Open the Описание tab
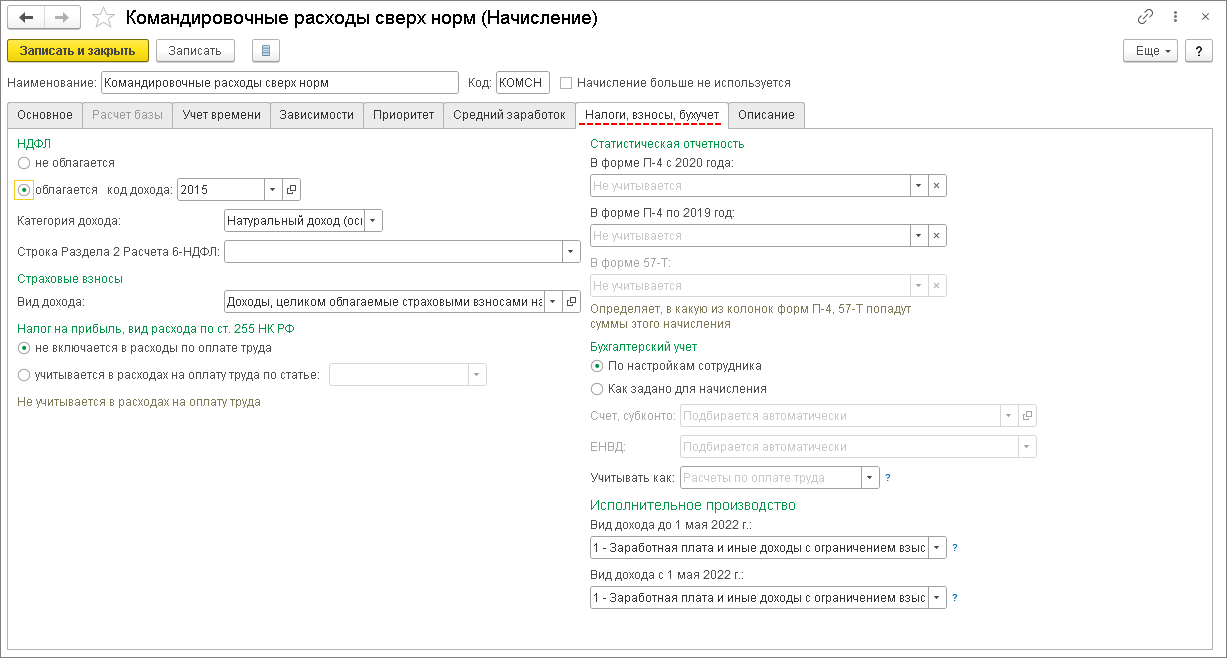 tap(766, 115)
